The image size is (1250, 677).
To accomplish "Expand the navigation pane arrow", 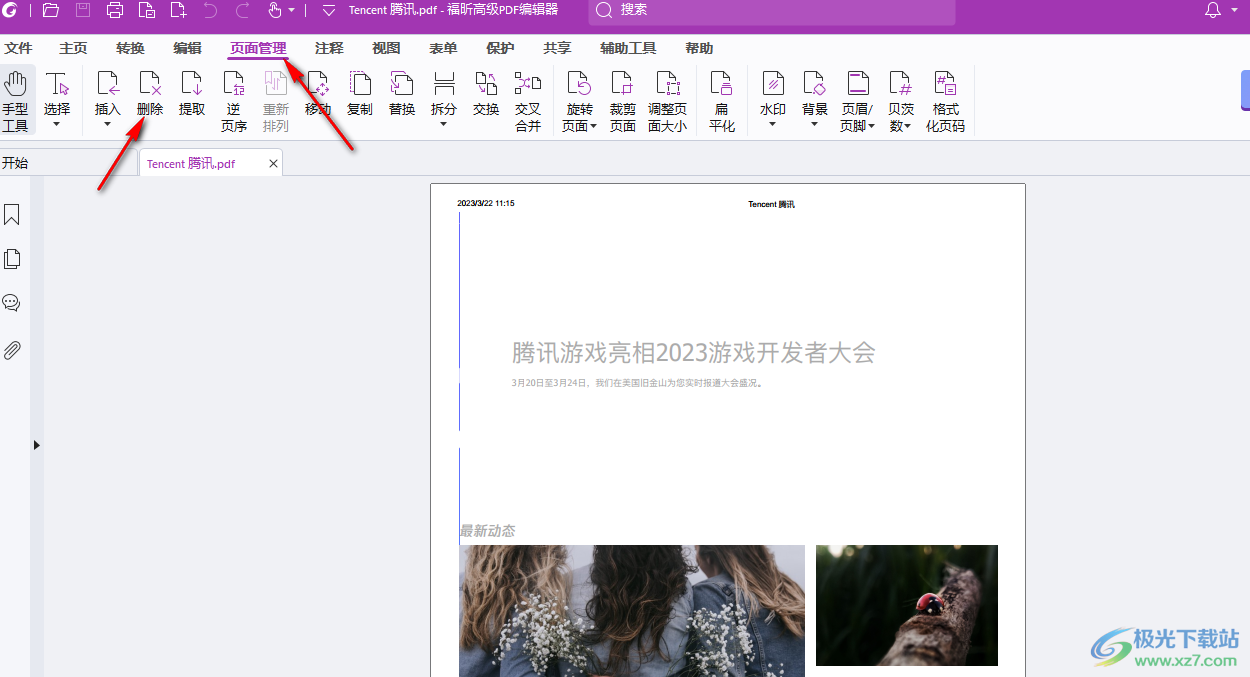I will click(37, 445).
